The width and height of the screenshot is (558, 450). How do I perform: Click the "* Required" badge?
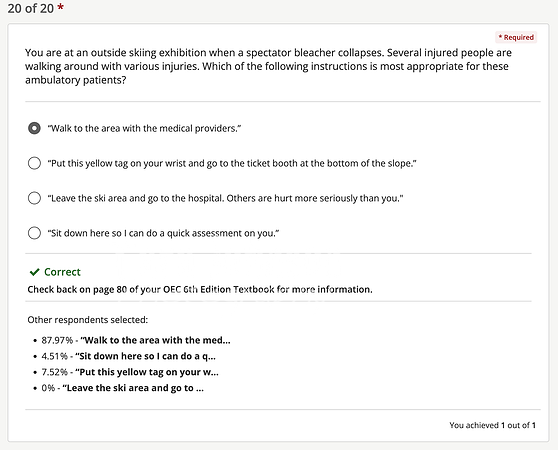[516, 37]
